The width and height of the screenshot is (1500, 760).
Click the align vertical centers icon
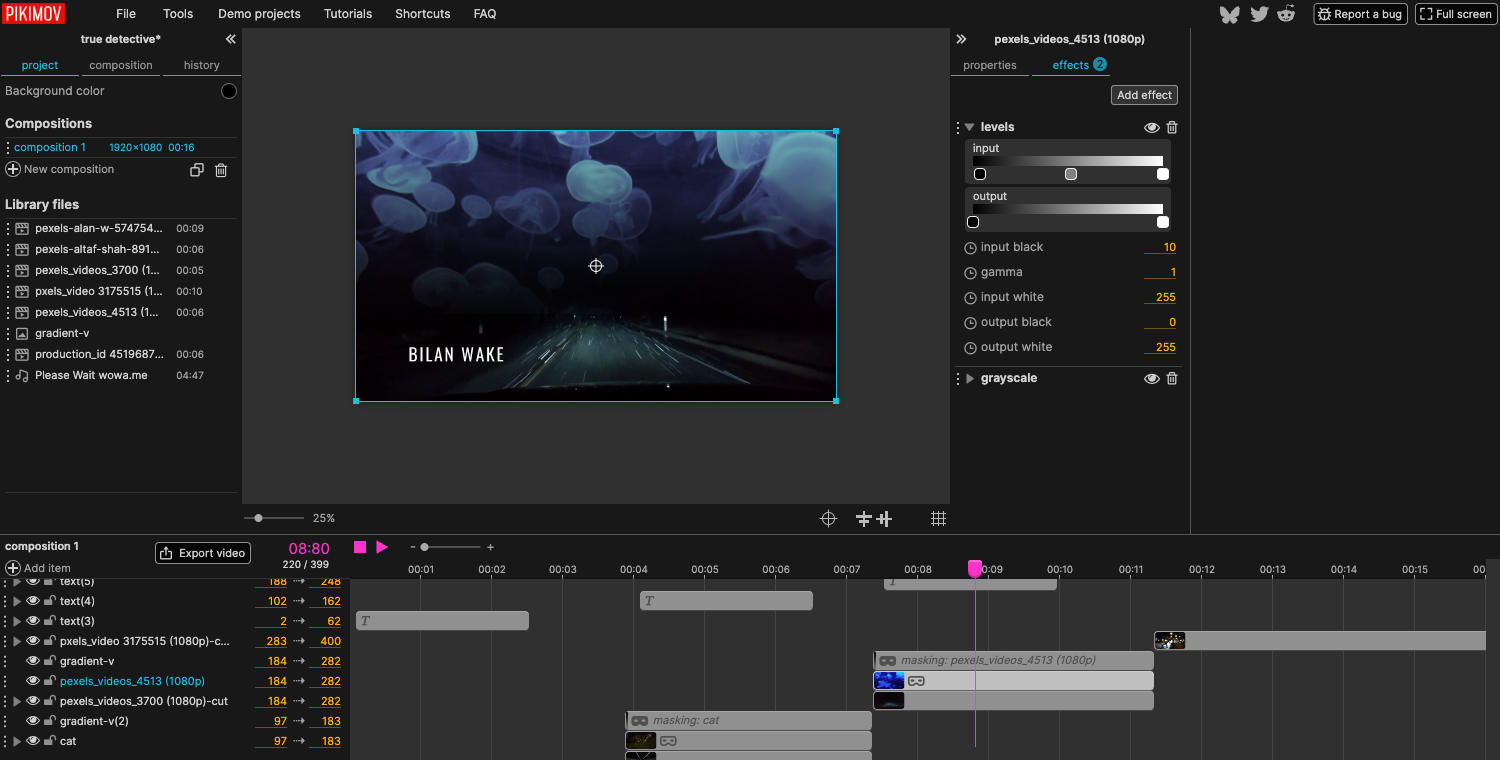(x=864, y=518)
